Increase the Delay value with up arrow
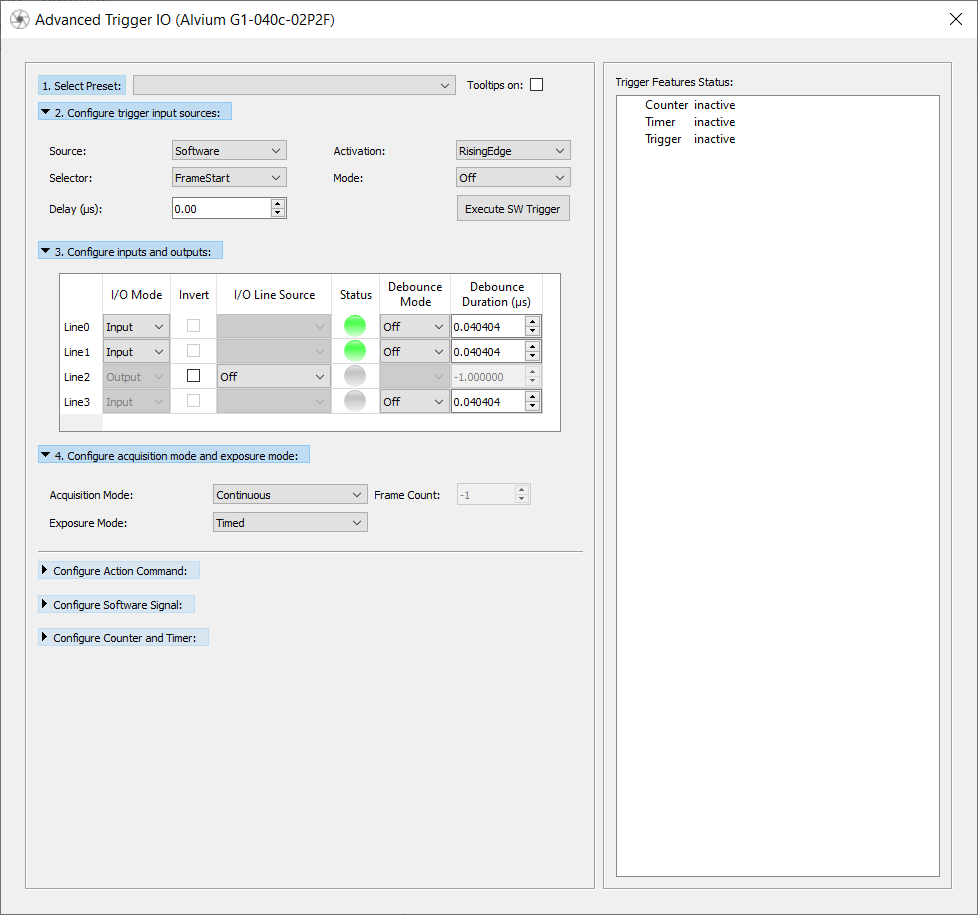This screenshot has width=978, height=915. pos(278,203)
